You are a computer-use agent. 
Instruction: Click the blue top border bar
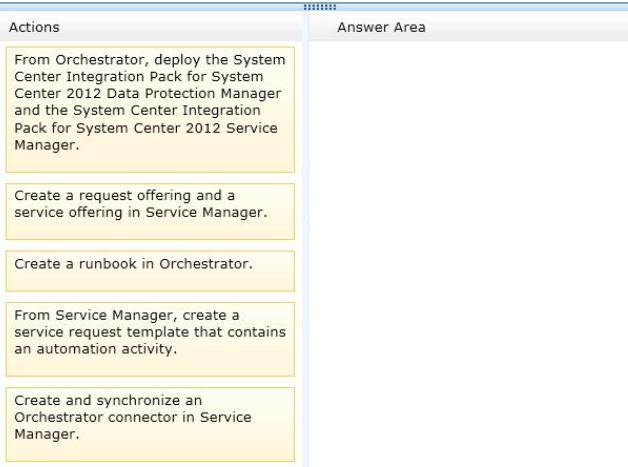(314, 4)
